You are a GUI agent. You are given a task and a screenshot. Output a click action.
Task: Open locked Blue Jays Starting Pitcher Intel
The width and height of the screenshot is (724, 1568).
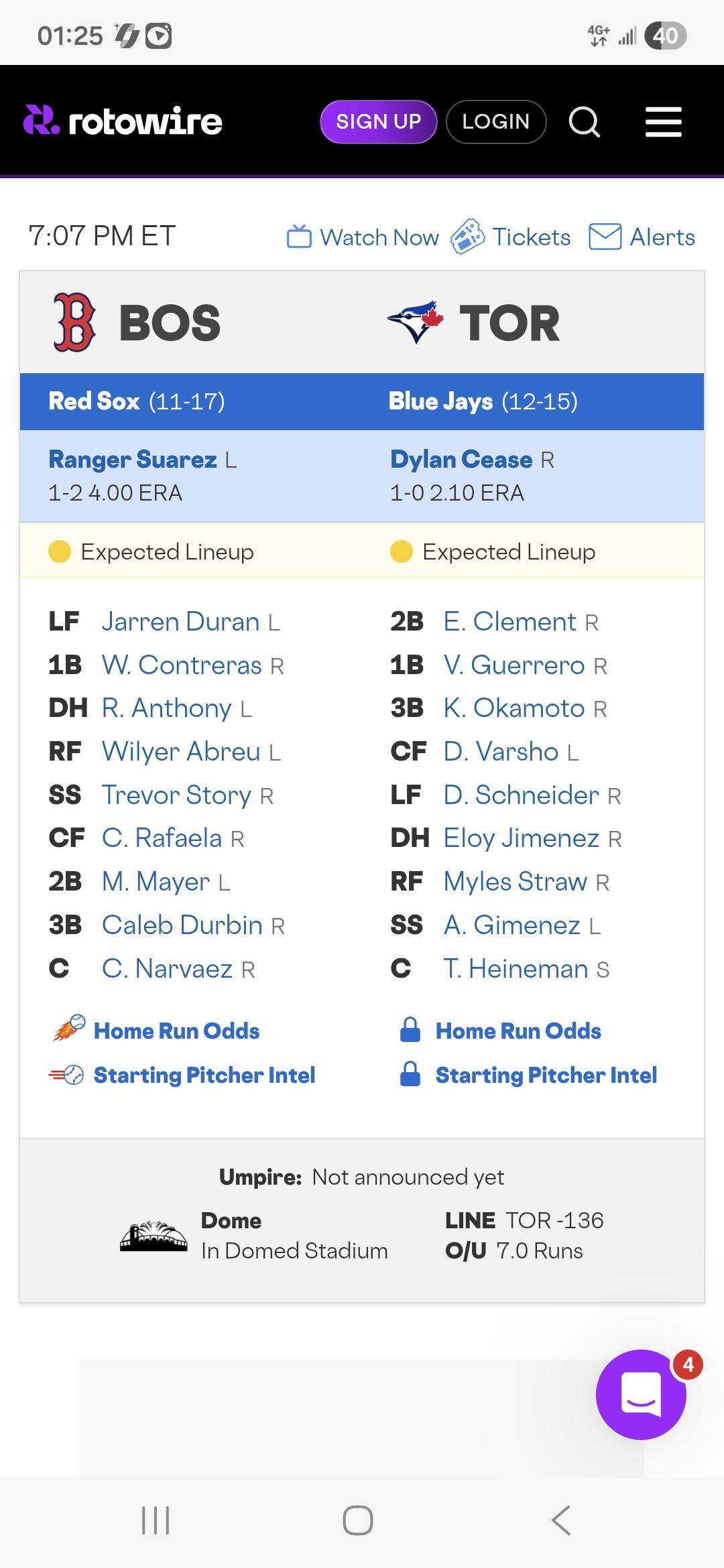546,1075
